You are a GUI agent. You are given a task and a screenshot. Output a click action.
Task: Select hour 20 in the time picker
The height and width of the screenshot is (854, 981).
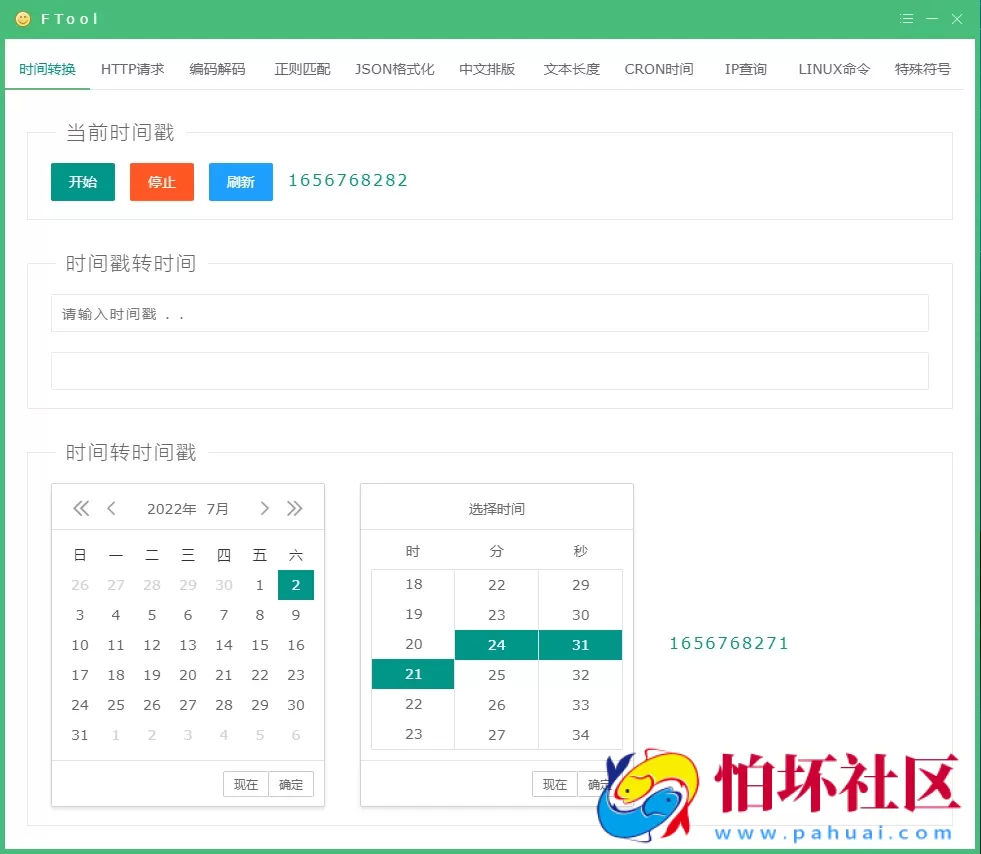point(412,645)
